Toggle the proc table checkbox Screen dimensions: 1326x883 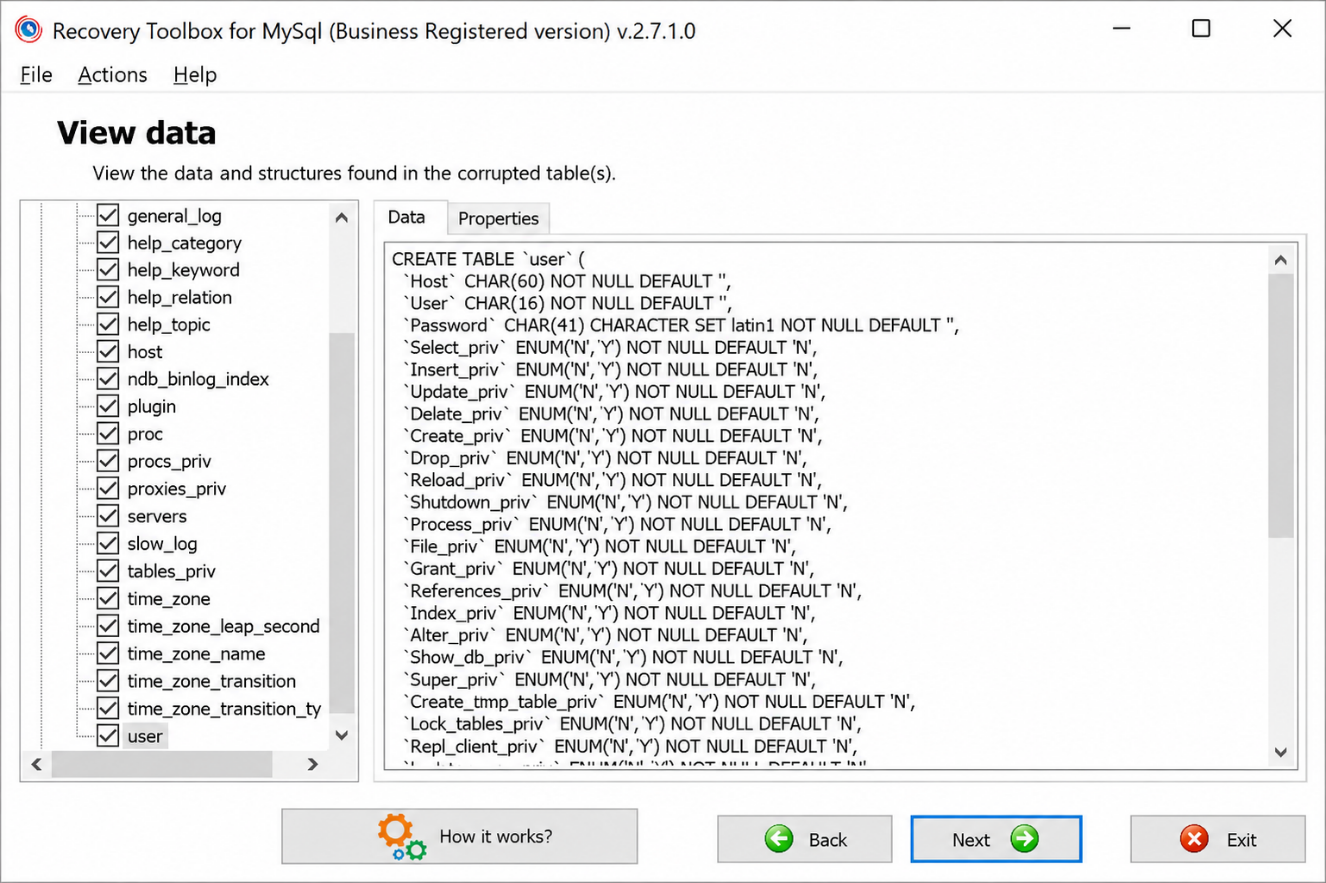(x=108, y=434)
